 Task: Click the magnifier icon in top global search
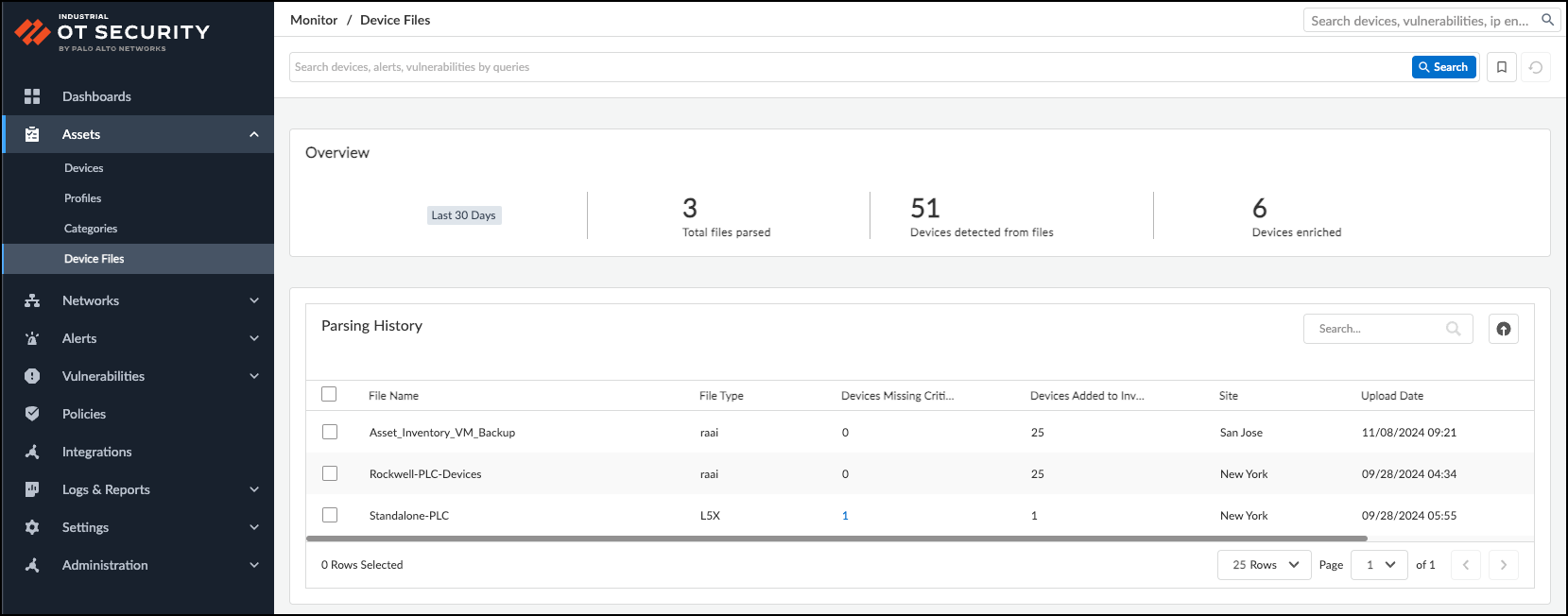1547,20
